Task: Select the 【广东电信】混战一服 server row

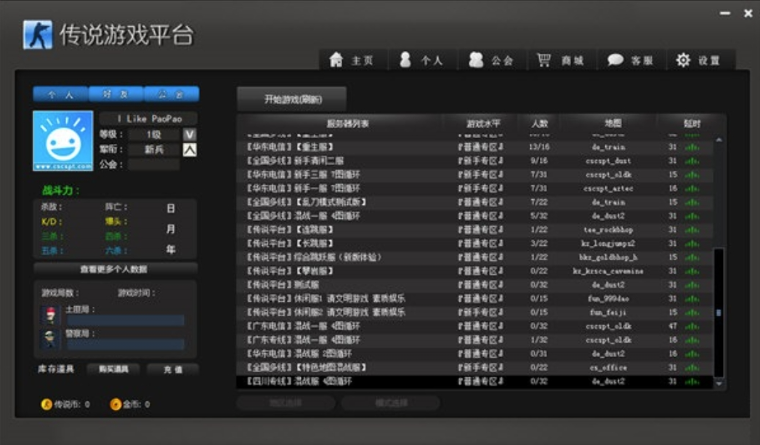Action: (x=475, y=326)
